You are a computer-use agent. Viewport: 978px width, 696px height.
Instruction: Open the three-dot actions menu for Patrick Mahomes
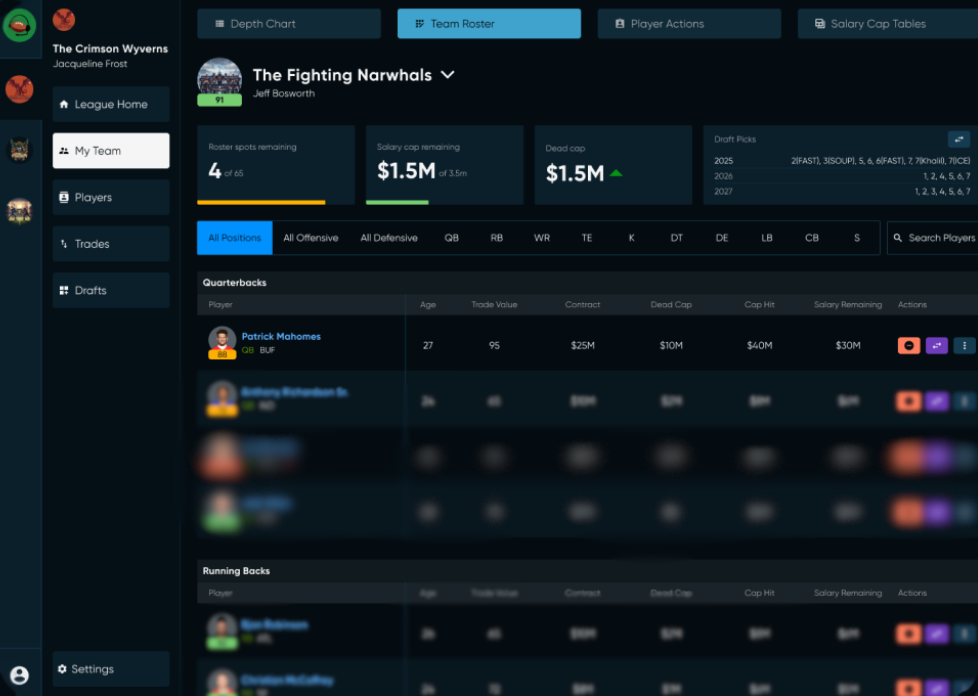(x=964, y=345)
